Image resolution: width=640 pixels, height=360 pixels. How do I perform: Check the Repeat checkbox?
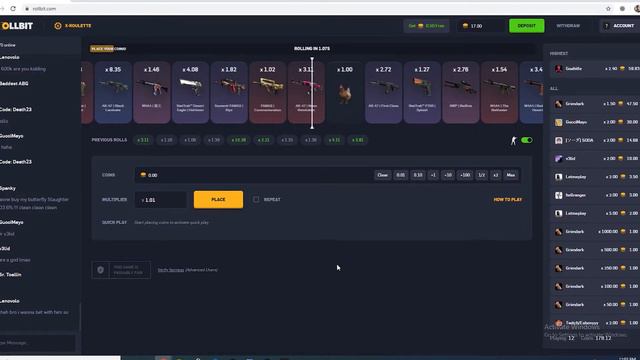(x=256, y=200)
